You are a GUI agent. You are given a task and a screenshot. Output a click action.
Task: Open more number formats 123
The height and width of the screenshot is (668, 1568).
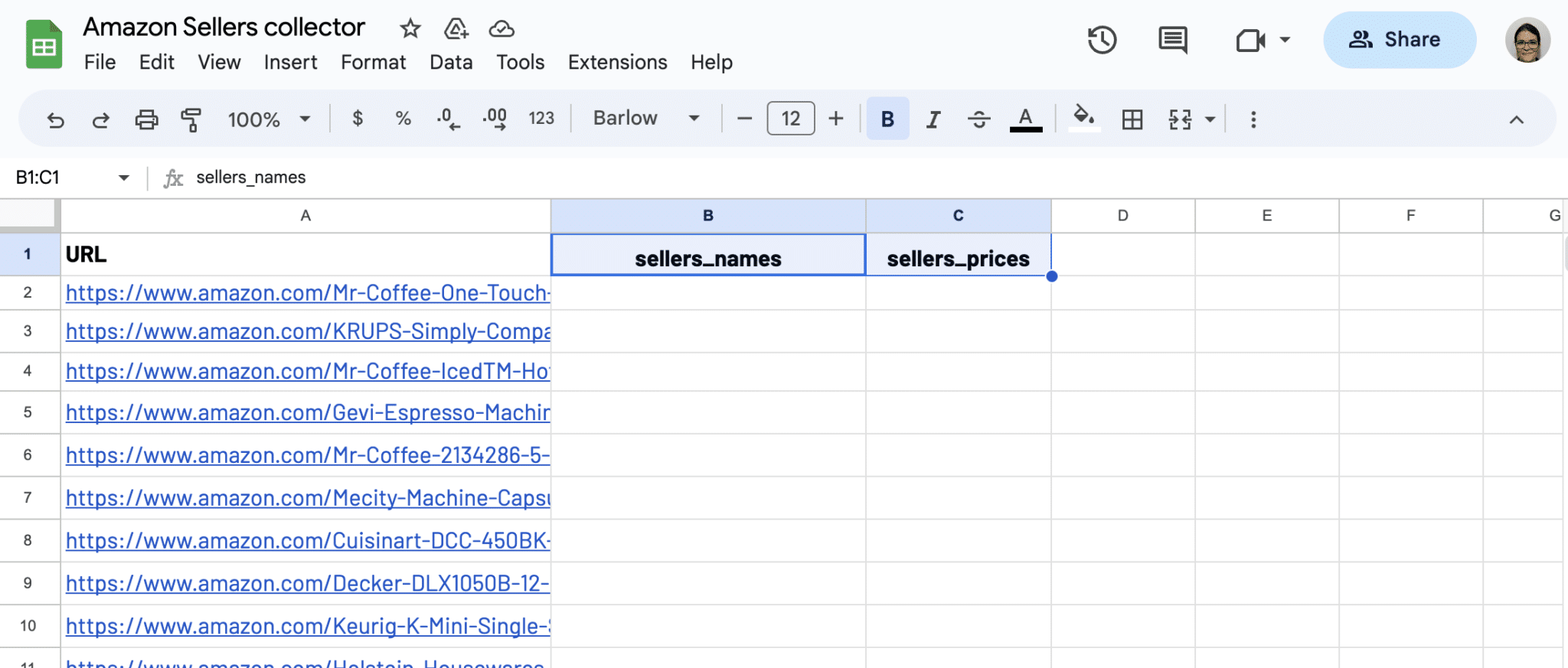(x=541, y=119)
